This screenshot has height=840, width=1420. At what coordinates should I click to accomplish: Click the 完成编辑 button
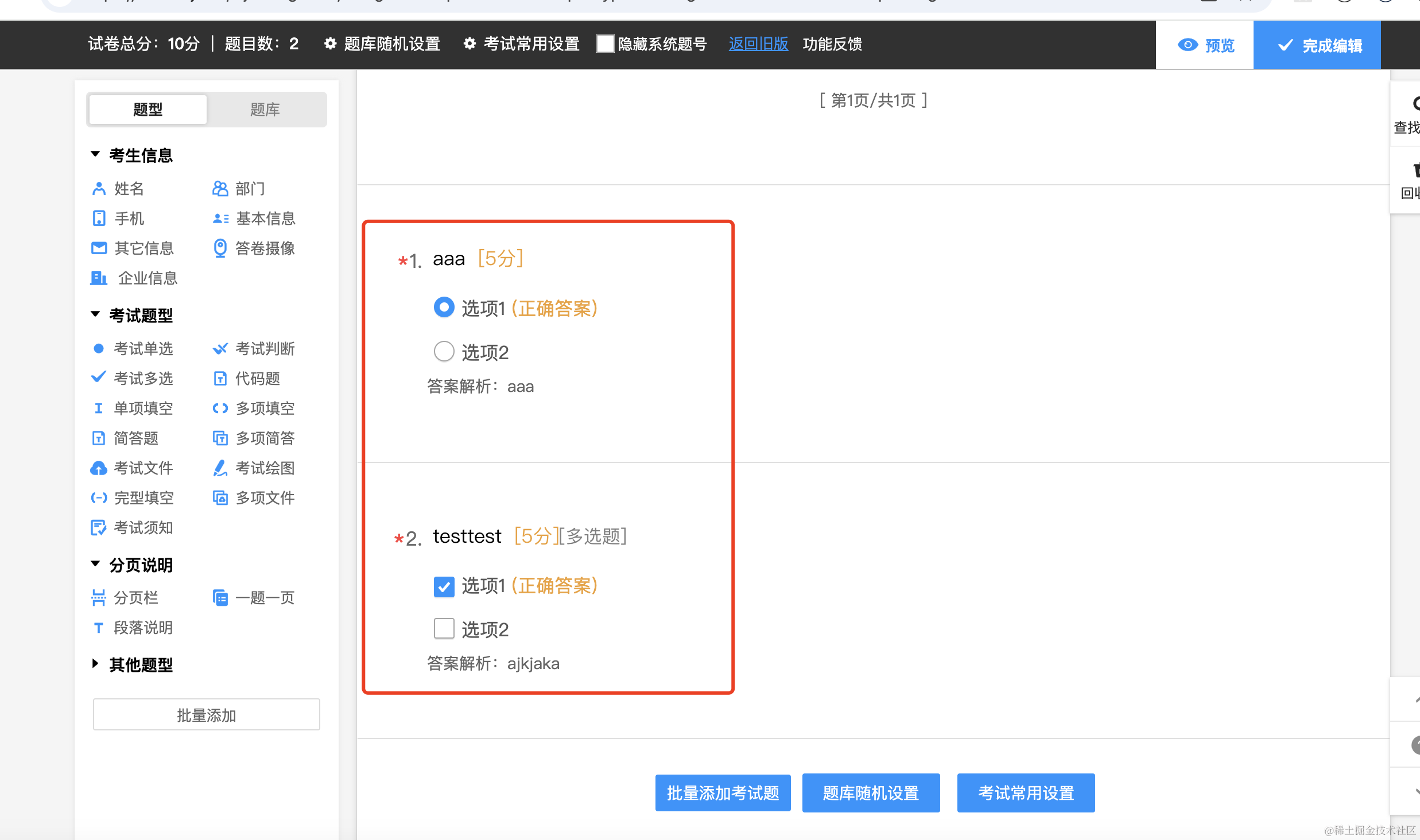tap(1318, 45)
